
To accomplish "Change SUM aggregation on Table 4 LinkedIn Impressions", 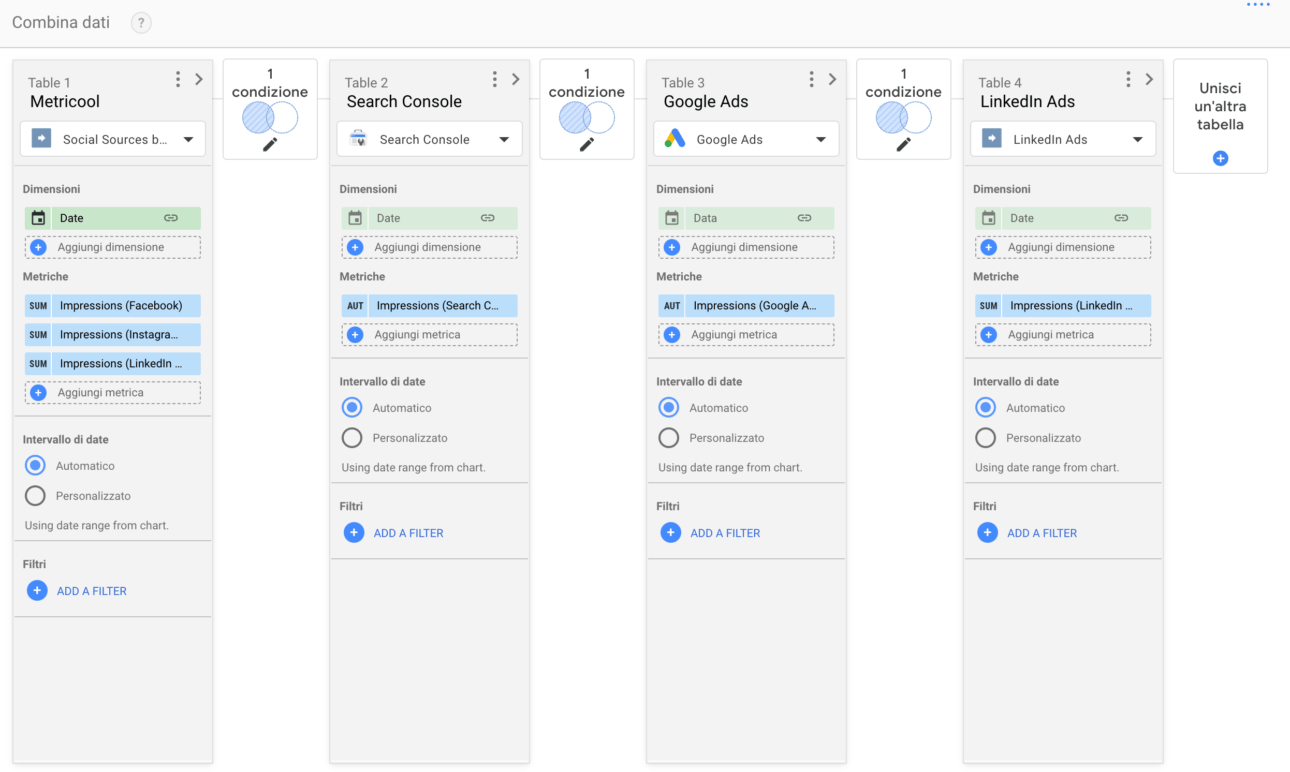I will pos(989,306).
